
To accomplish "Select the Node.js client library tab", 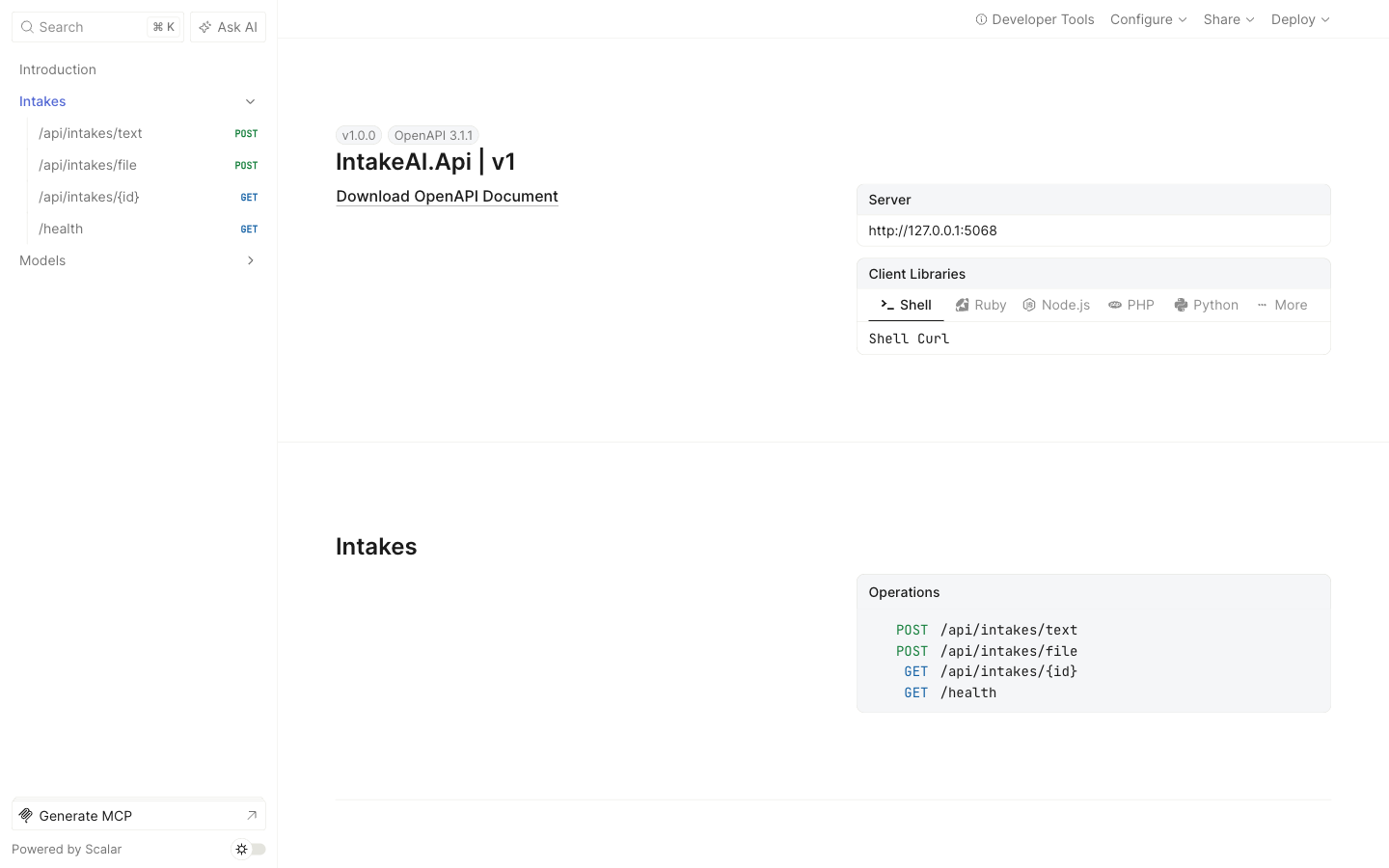I will 1056,305.
